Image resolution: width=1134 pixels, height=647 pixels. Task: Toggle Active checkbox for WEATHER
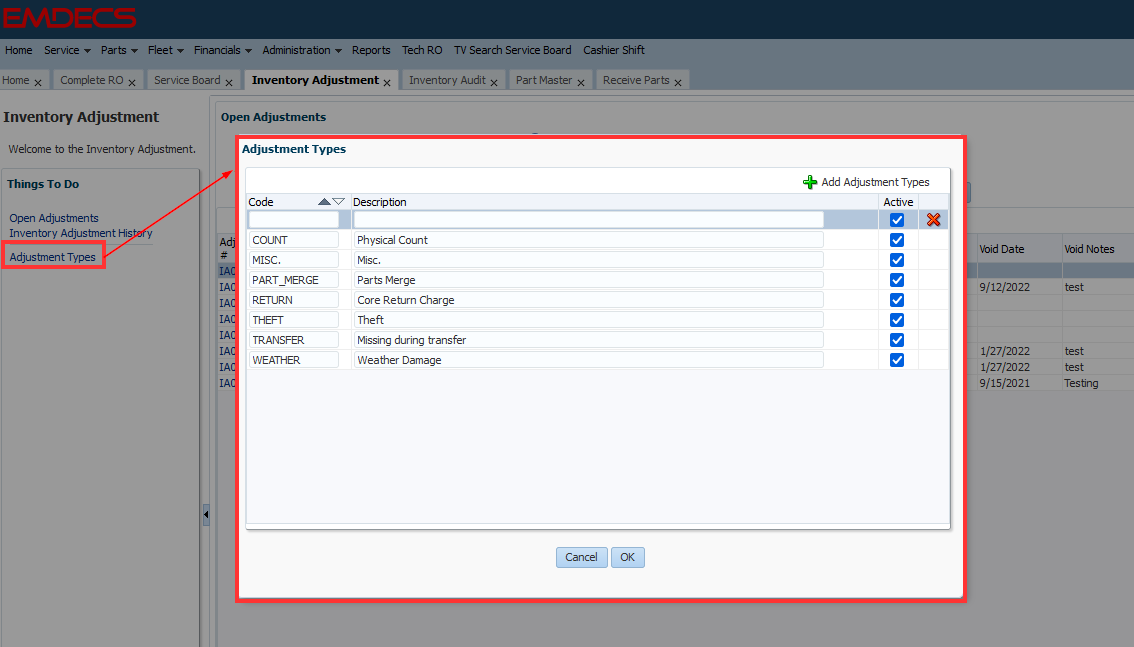[x=897, y=360]
